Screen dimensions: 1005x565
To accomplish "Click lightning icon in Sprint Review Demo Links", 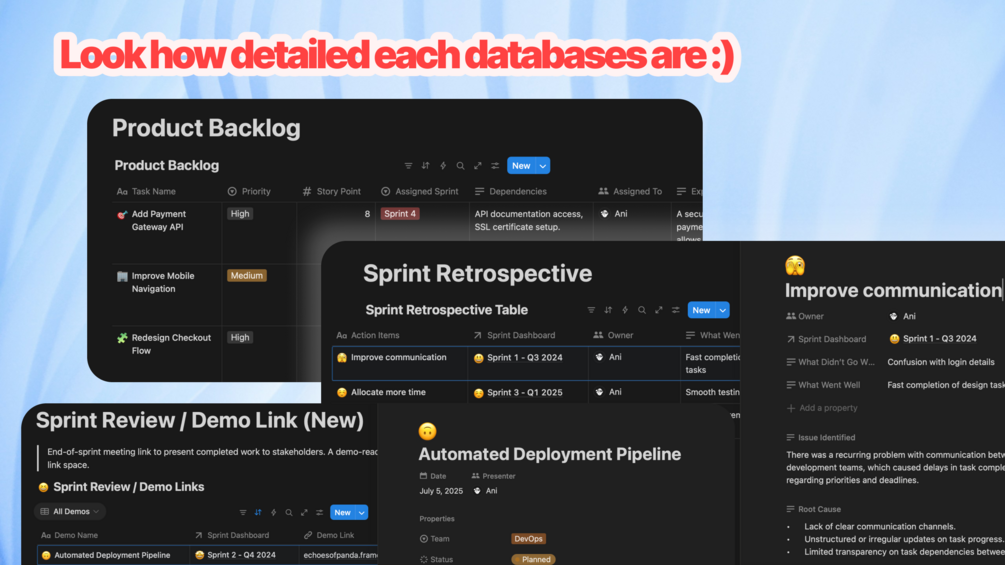I will (x=274, y=512).
